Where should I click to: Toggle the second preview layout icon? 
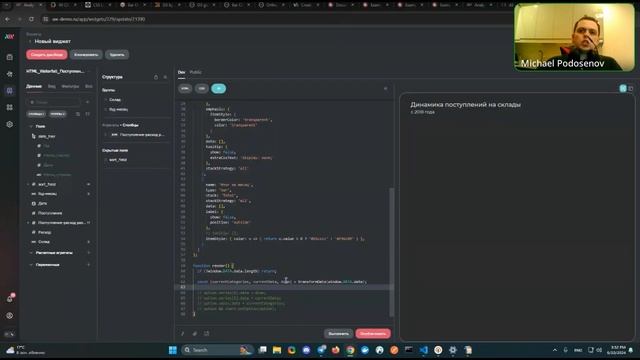tap(631, 88)
